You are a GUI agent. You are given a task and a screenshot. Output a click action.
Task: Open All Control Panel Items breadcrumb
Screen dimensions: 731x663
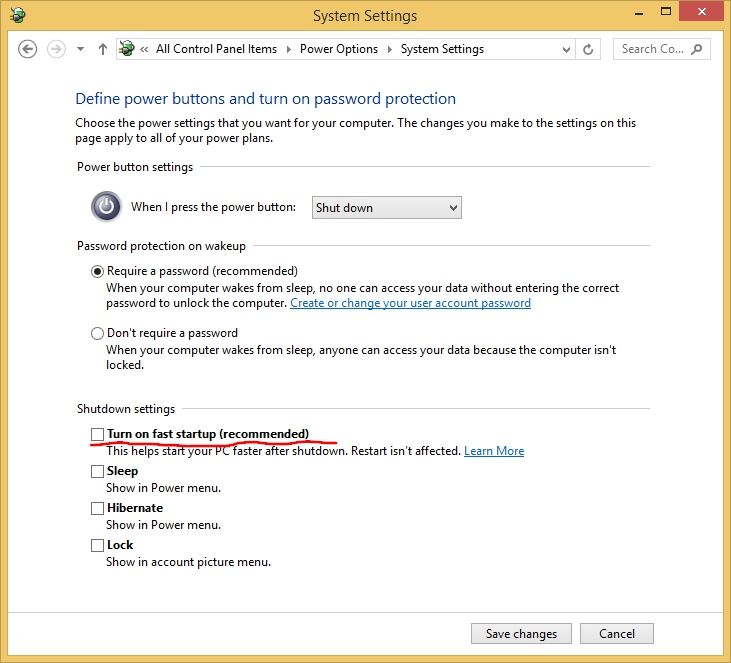[216, 49]
